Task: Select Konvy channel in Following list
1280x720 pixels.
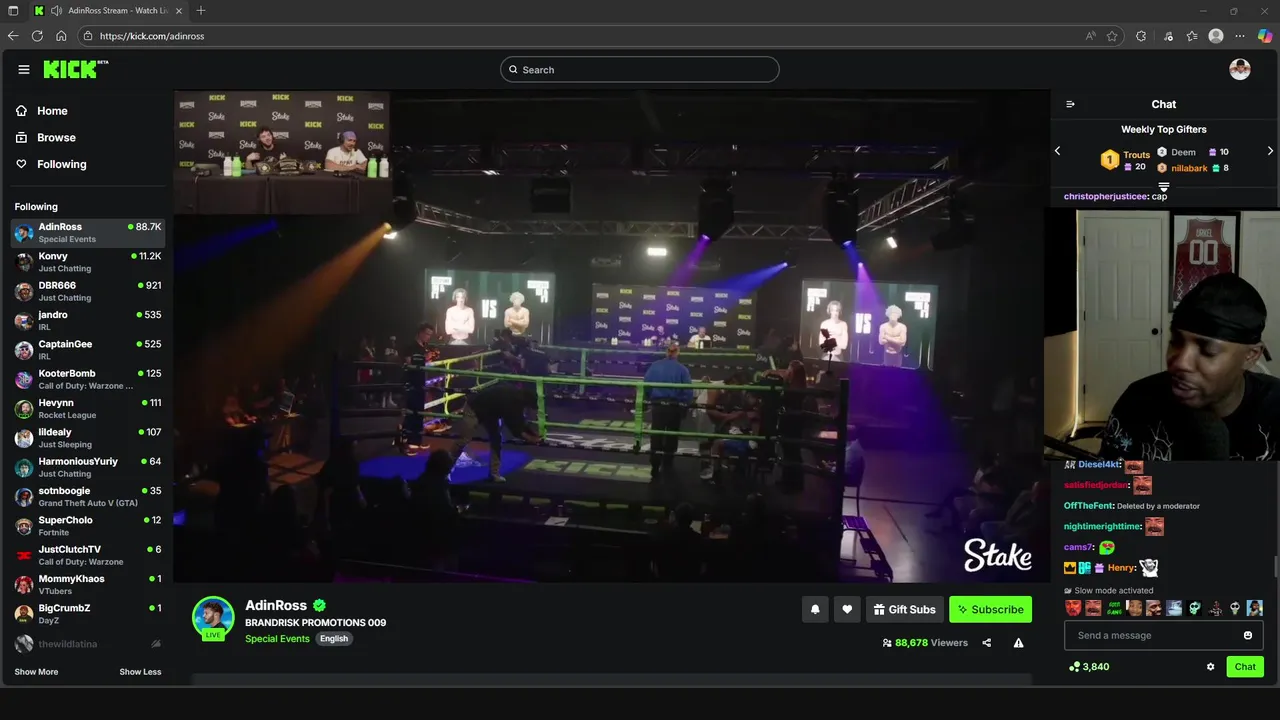Action: pyautogui.click(x=88, y=262)
